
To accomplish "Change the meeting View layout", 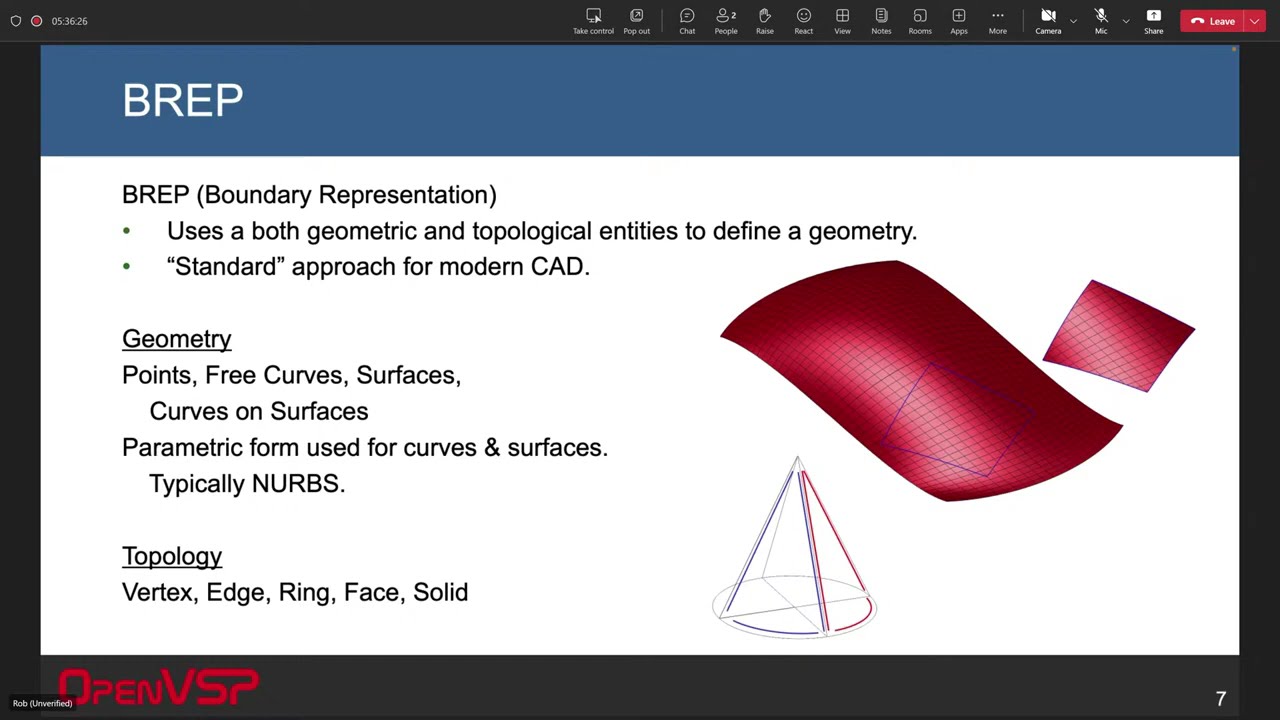I will click(x=842, y=21).
